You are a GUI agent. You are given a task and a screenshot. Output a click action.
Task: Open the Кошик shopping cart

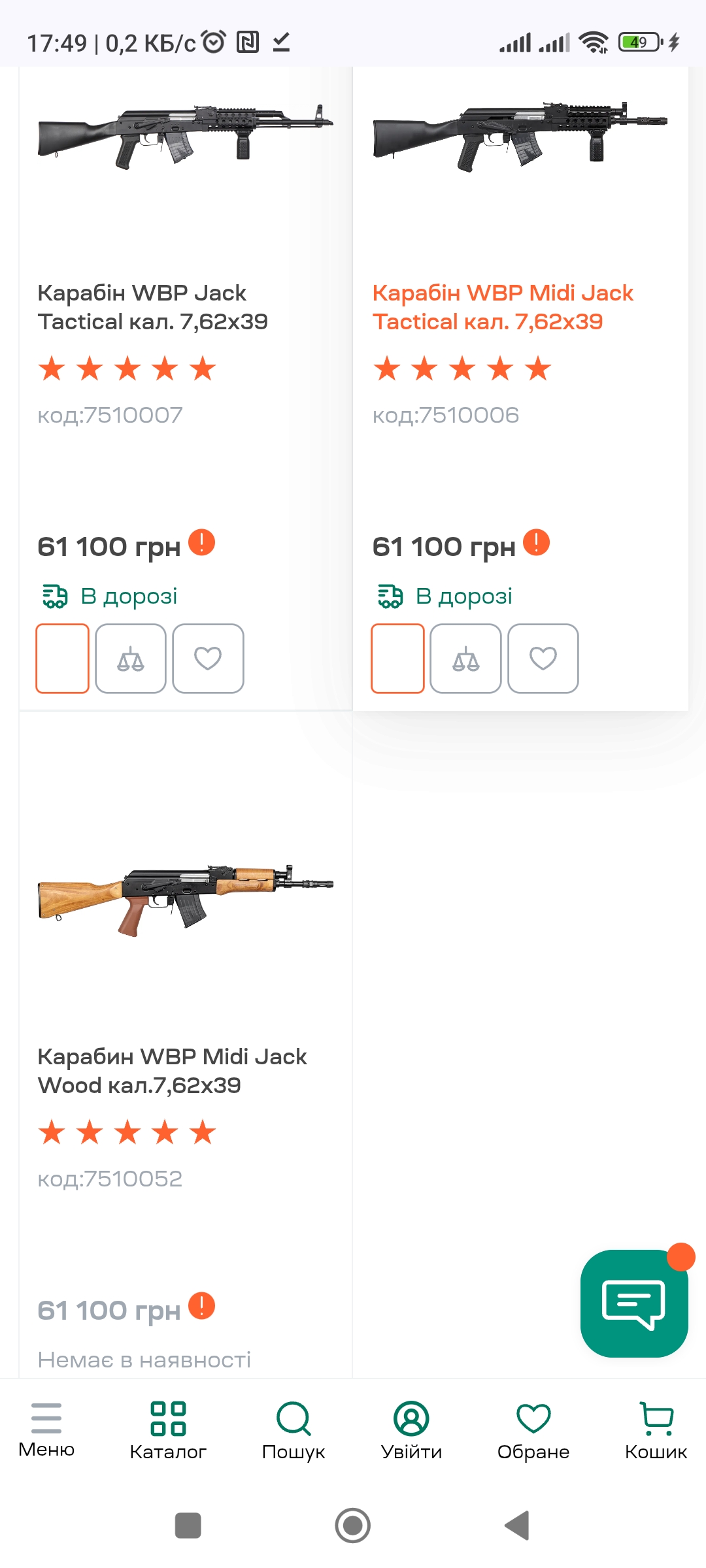click(x=656, y=1429)
